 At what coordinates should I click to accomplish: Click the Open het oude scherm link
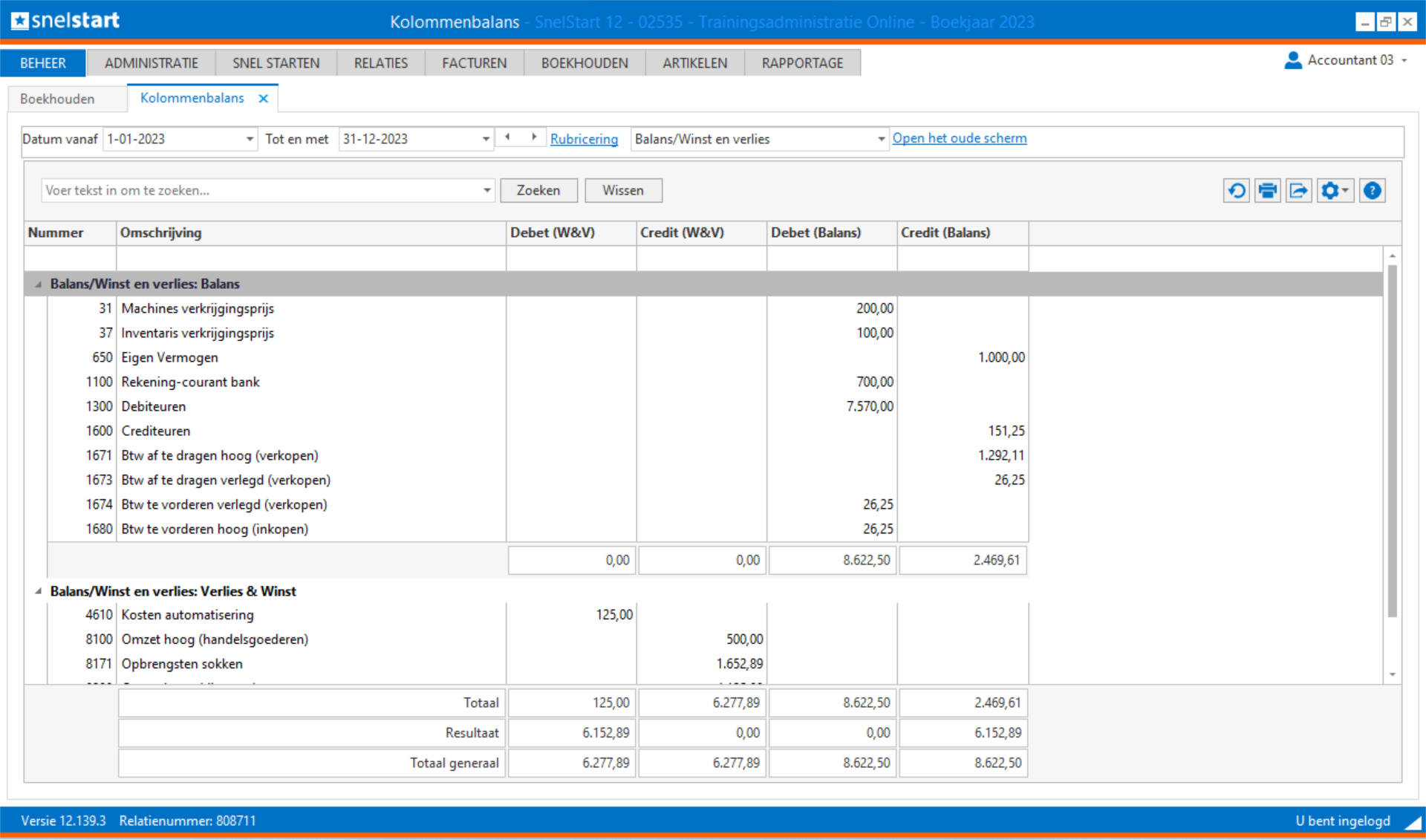tap(959, 138)
